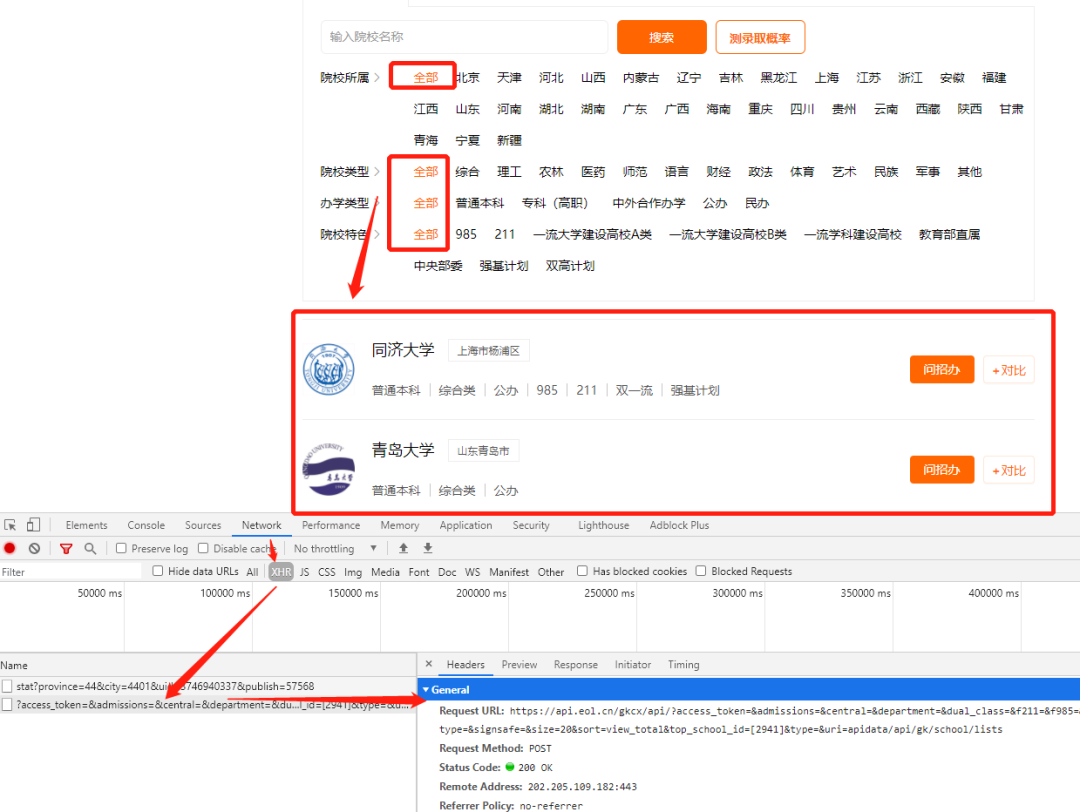Image resolution: width=1080 pixels, height=812 pixels.
Task: Click the orange 搜索 button
Action: click(661, 37)
